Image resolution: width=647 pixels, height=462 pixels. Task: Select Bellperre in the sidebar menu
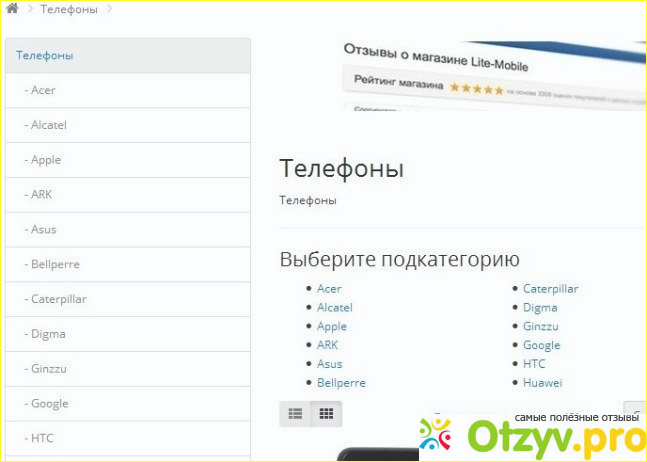coord(55,264)
